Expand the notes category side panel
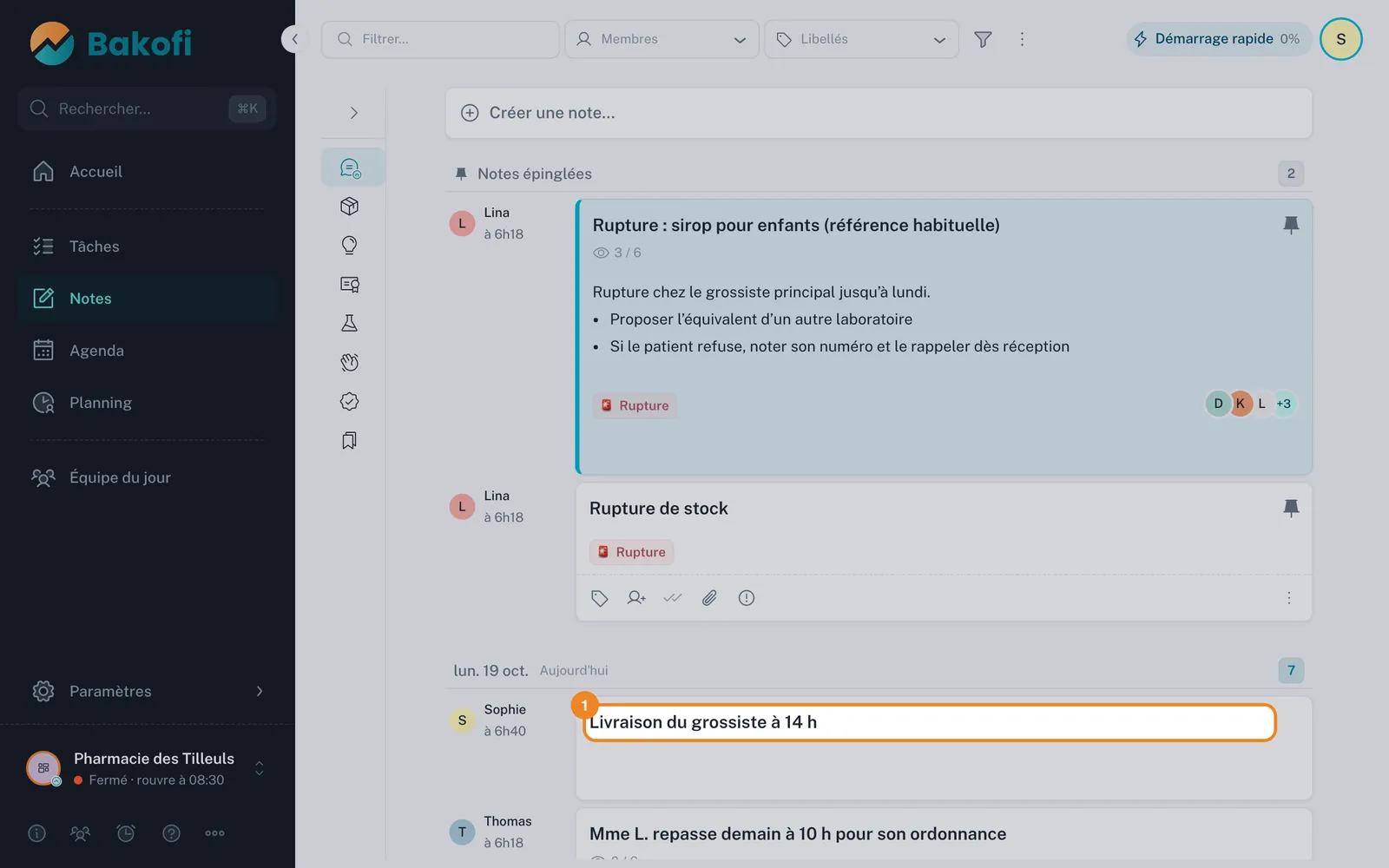1389x868 pixels. (x=353, y=113)
